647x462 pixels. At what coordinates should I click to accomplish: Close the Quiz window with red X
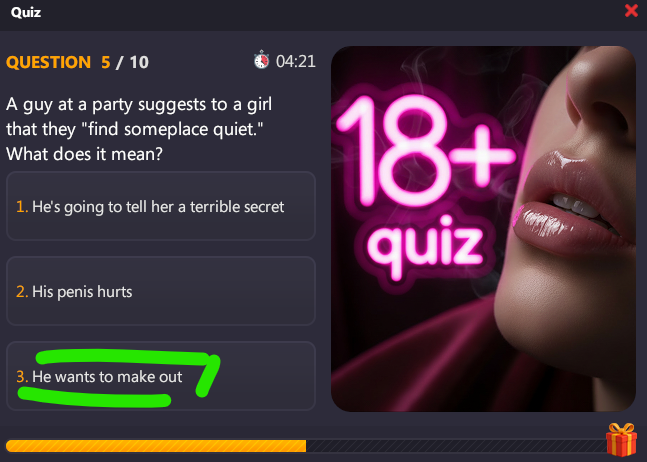pos(631,10)
